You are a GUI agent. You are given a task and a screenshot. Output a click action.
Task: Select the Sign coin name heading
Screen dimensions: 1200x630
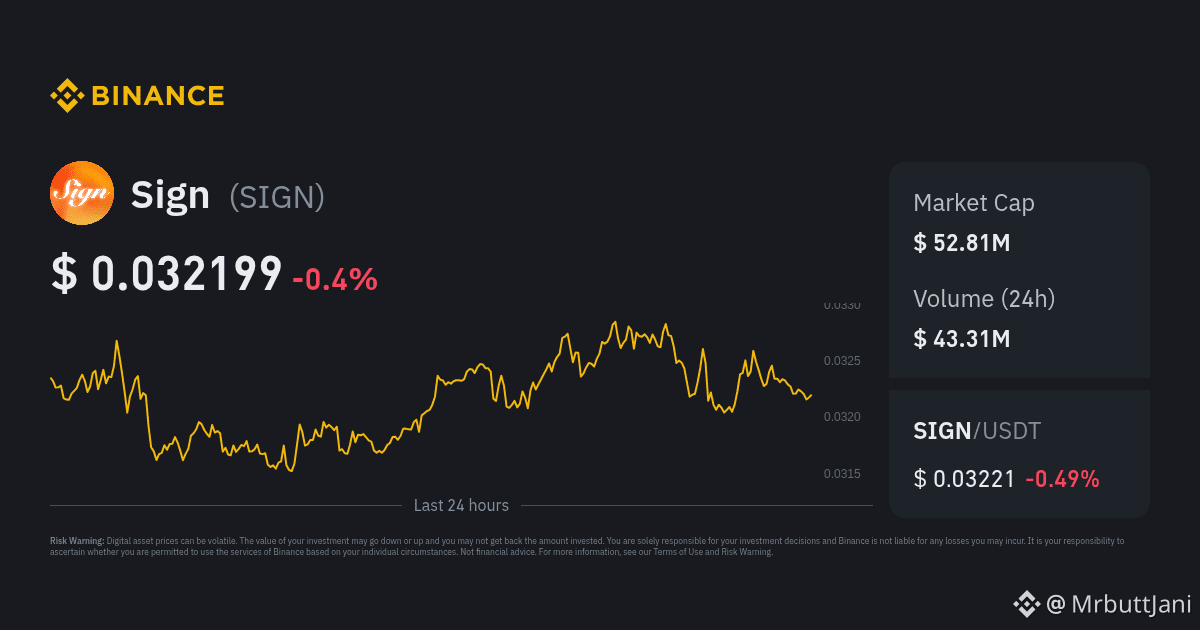pos(170,195)
